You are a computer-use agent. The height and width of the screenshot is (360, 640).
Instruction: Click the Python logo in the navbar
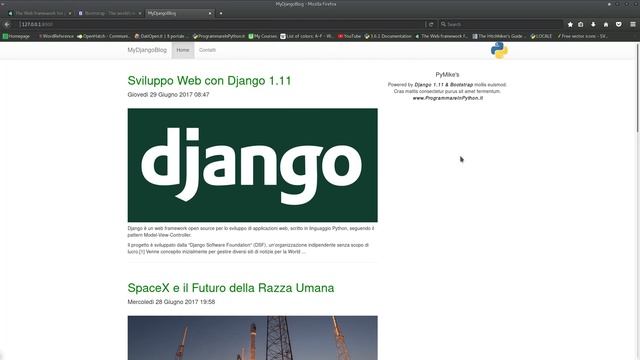pos(499,50)
